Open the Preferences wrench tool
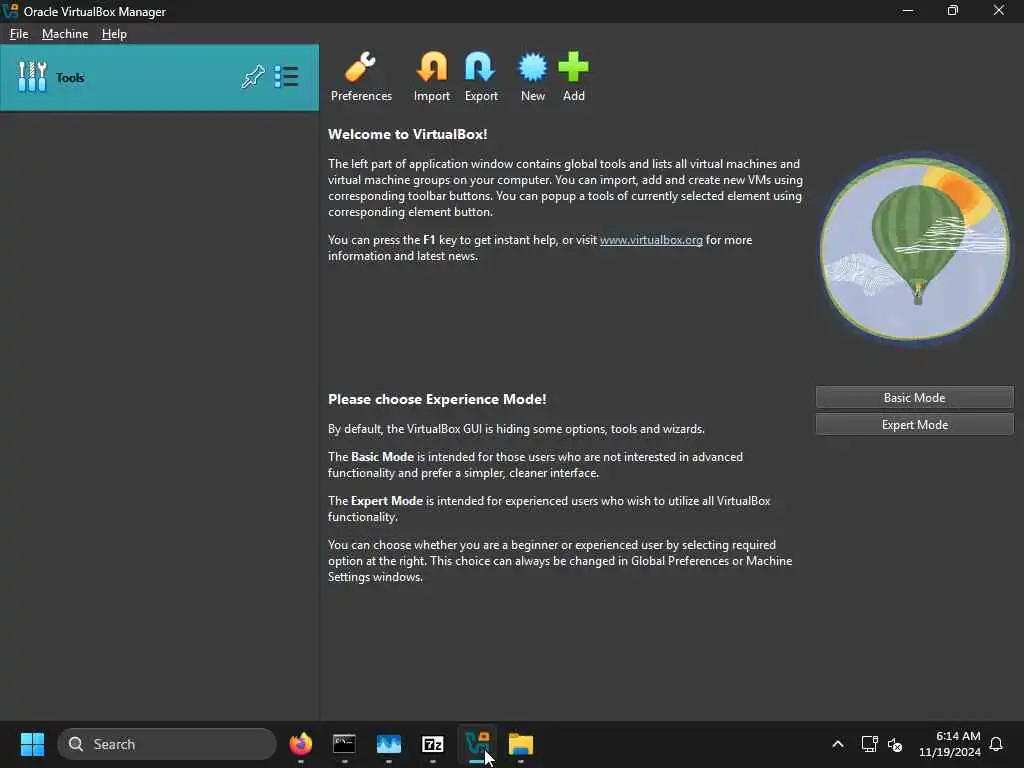 pyautogui.click(x=360, y=76)
